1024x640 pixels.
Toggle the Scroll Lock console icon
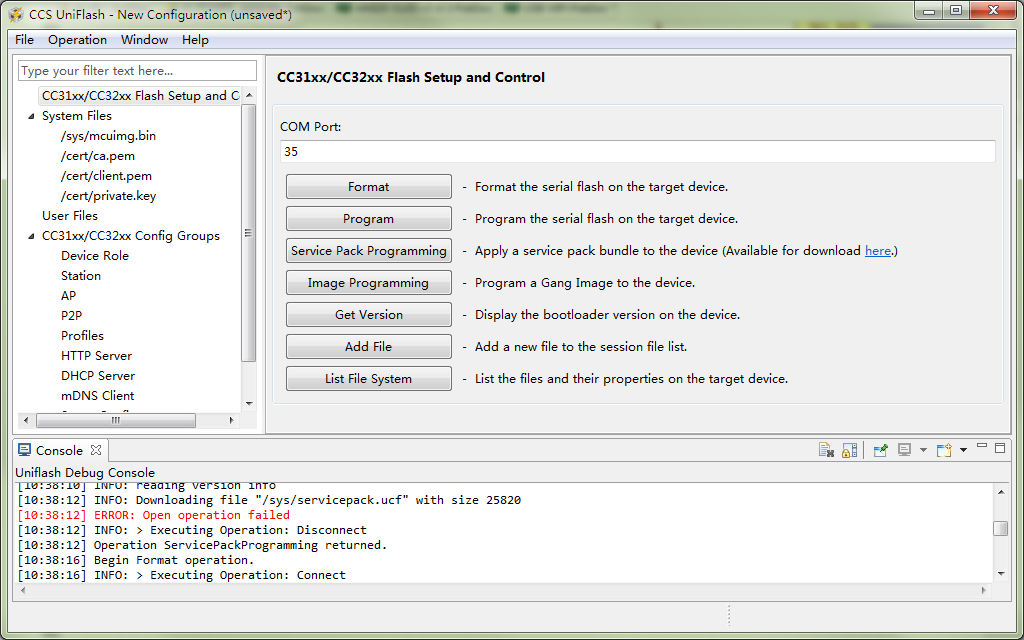click(849, 450)
